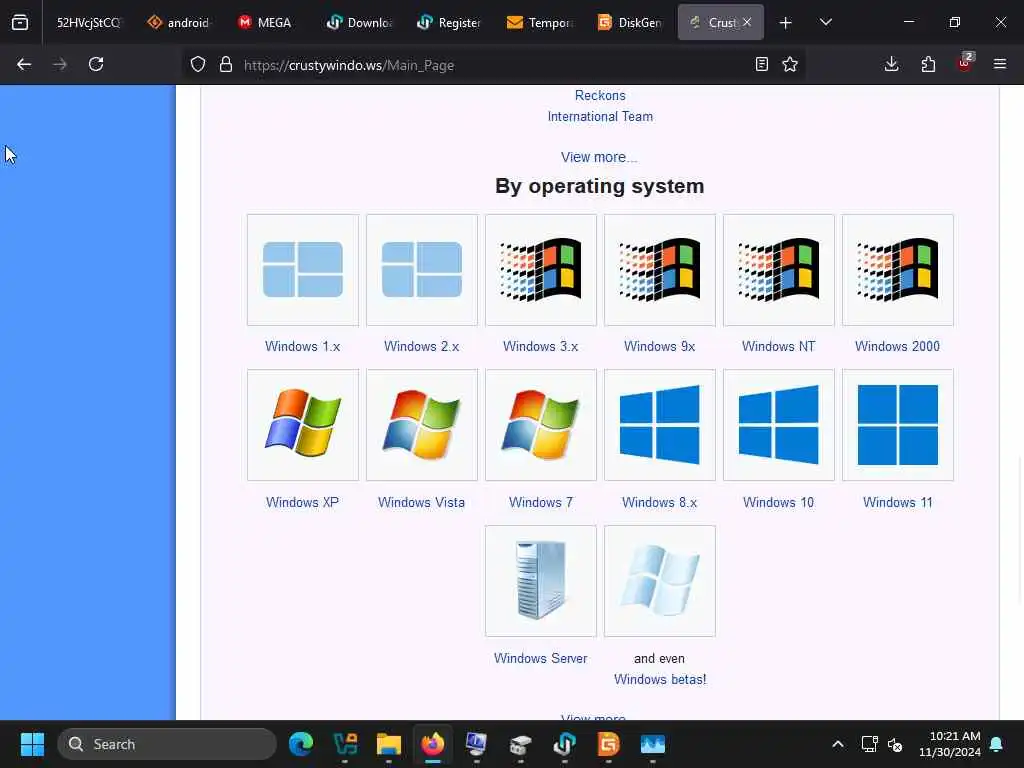Switch to the Register tab
The width and height of the screenshot is (1024, 768).
pyautogui.click(x=450, y=22)
